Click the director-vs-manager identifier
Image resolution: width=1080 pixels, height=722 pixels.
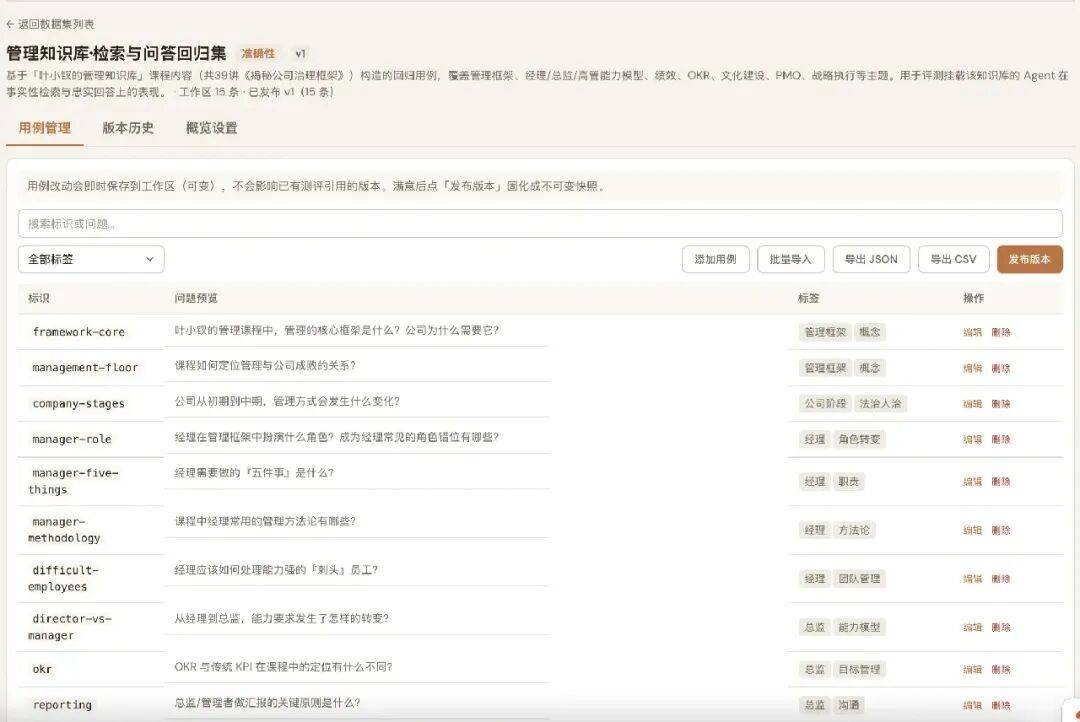(70, 627)
